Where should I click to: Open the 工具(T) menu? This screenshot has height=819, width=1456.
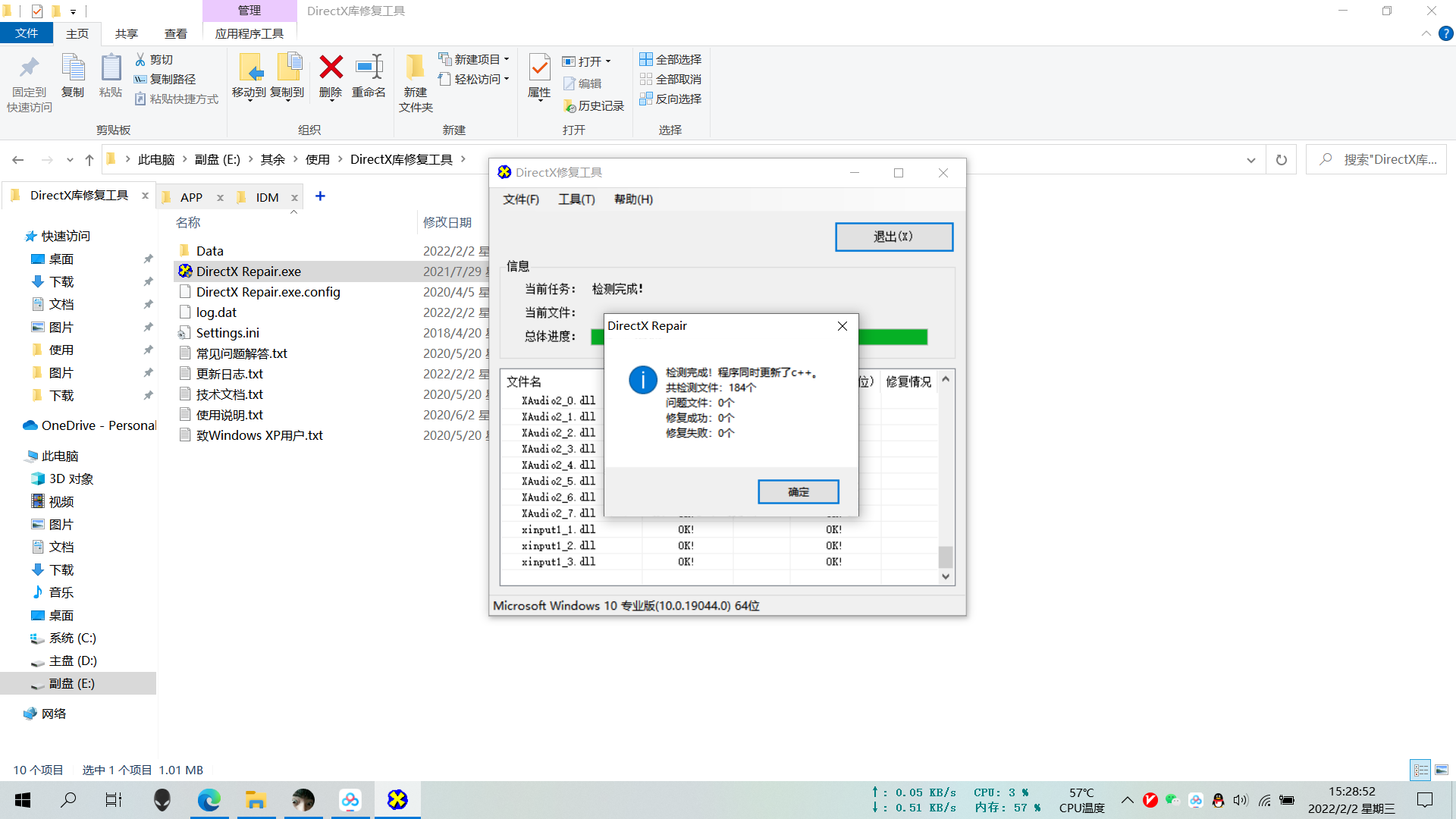click(x=576, y=199)
